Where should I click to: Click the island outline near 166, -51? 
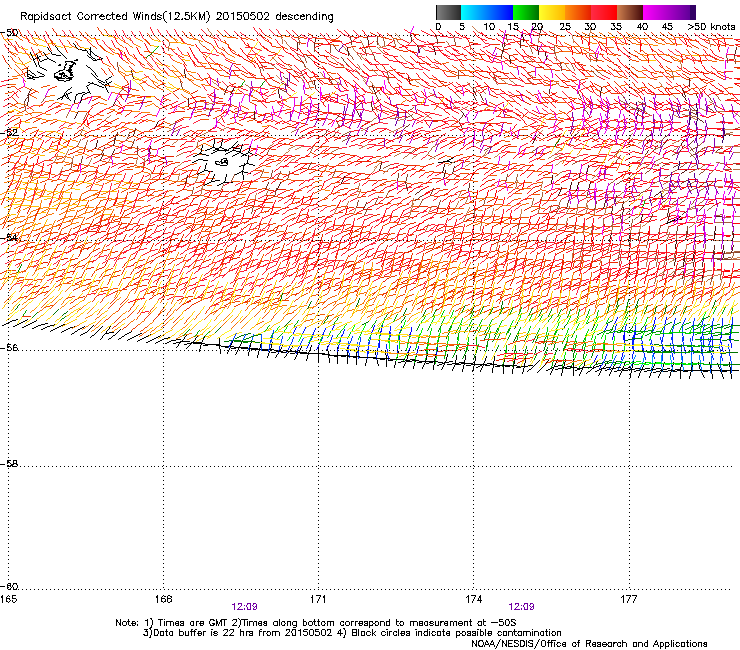coord(66,70)
